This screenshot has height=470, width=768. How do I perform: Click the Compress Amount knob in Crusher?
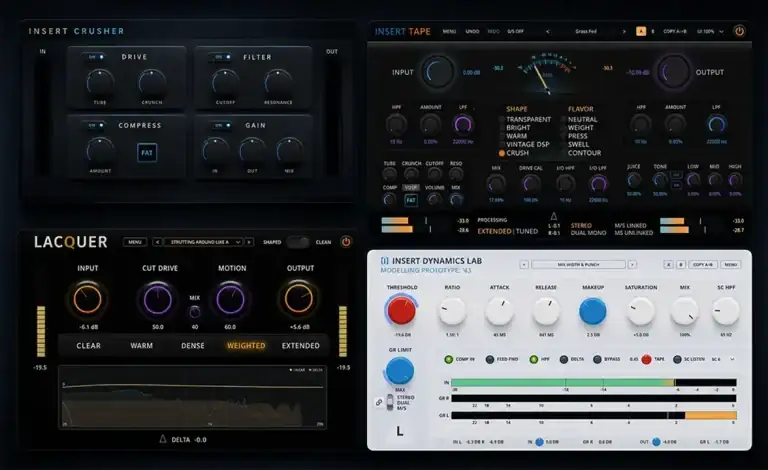pos(100,151)
